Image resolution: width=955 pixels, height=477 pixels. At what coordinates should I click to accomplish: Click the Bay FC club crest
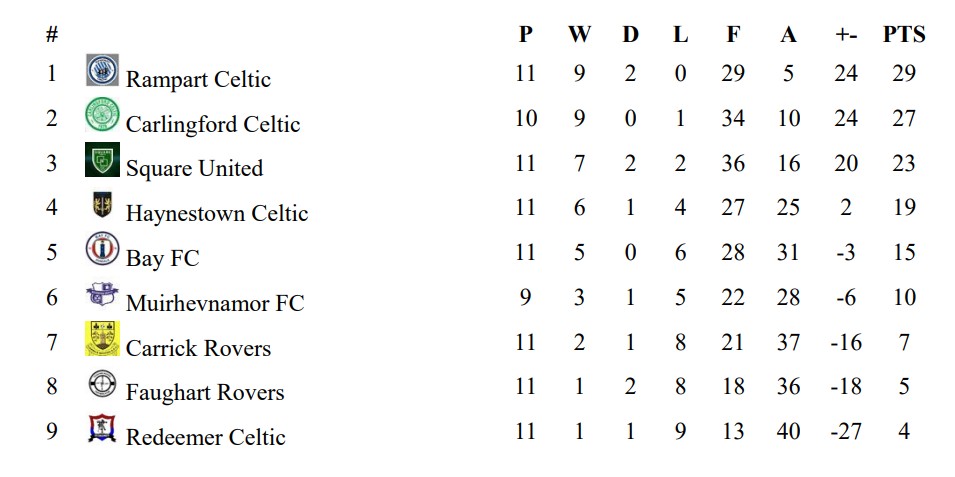pos(102,249)
